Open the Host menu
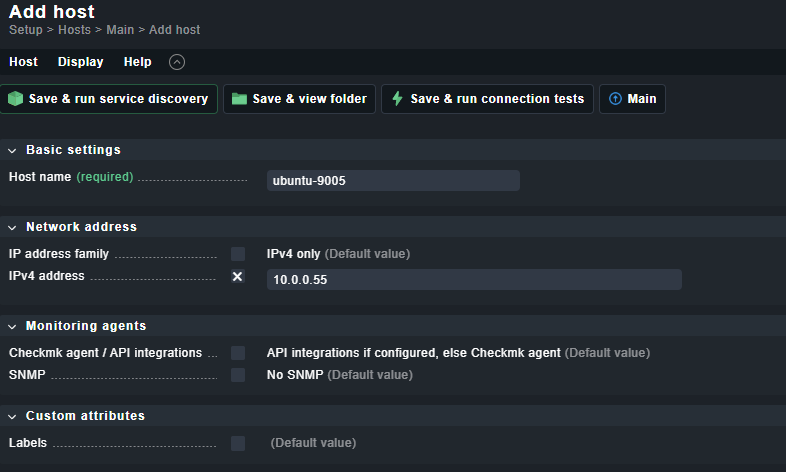The image size is (786, 472). (x=23, y=62)
